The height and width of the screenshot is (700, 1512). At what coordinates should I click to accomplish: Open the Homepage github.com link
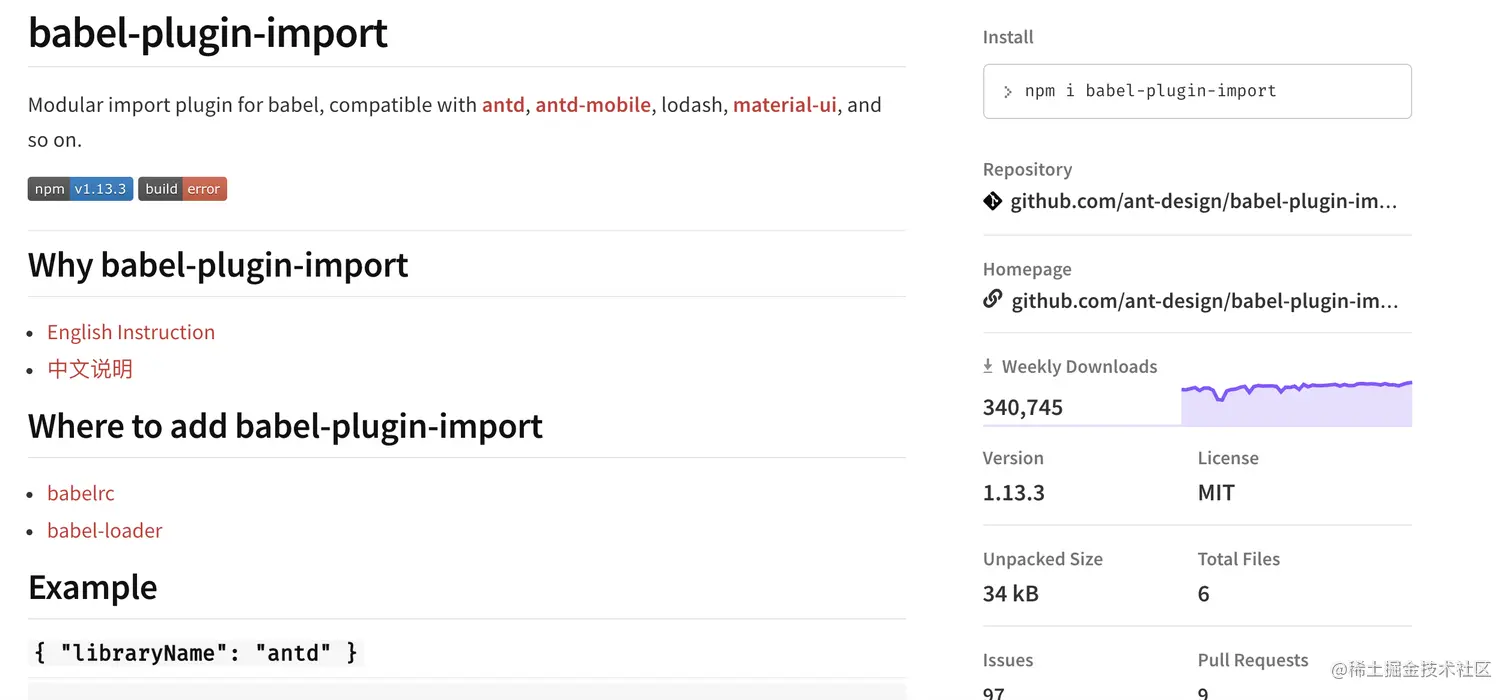[1205, 301]
